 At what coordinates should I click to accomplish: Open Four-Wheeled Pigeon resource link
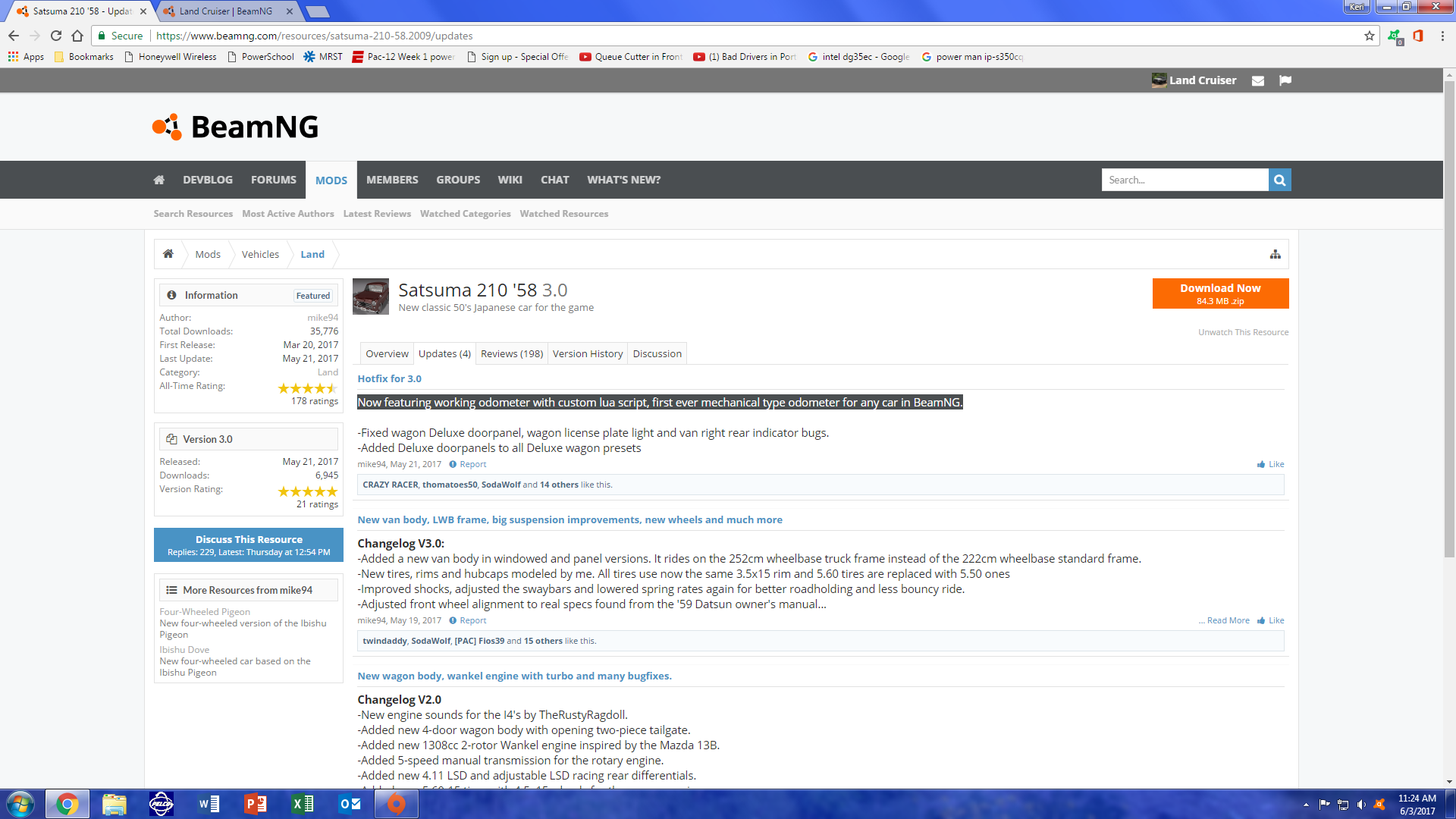[205, 612]
